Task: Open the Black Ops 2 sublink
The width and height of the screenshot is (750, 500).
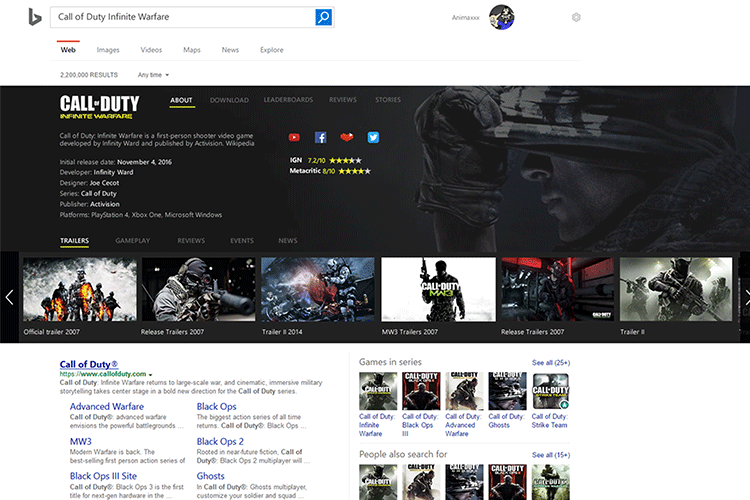Action: 220,441
